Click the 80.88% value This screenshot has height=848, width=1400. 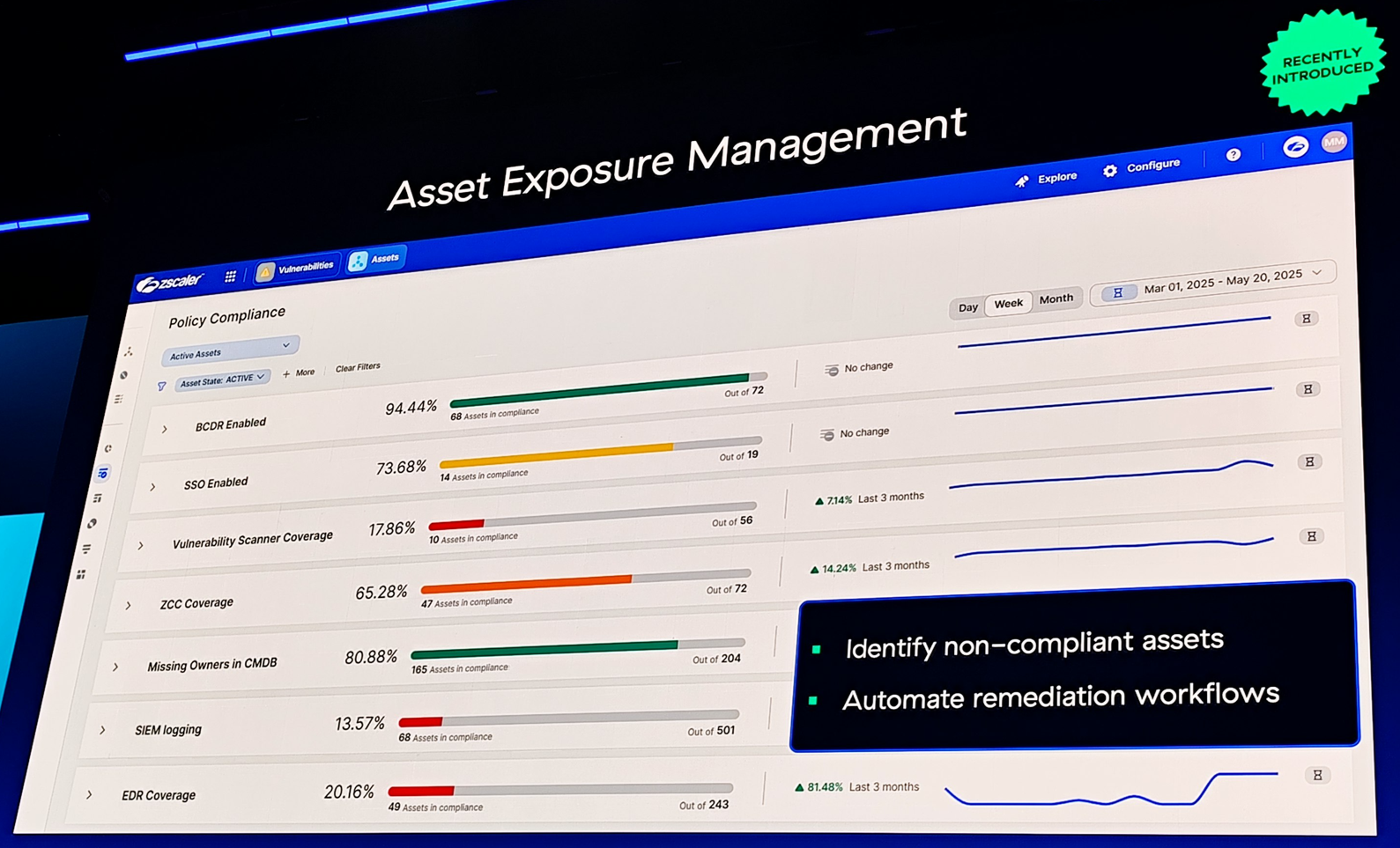[370, 658]
